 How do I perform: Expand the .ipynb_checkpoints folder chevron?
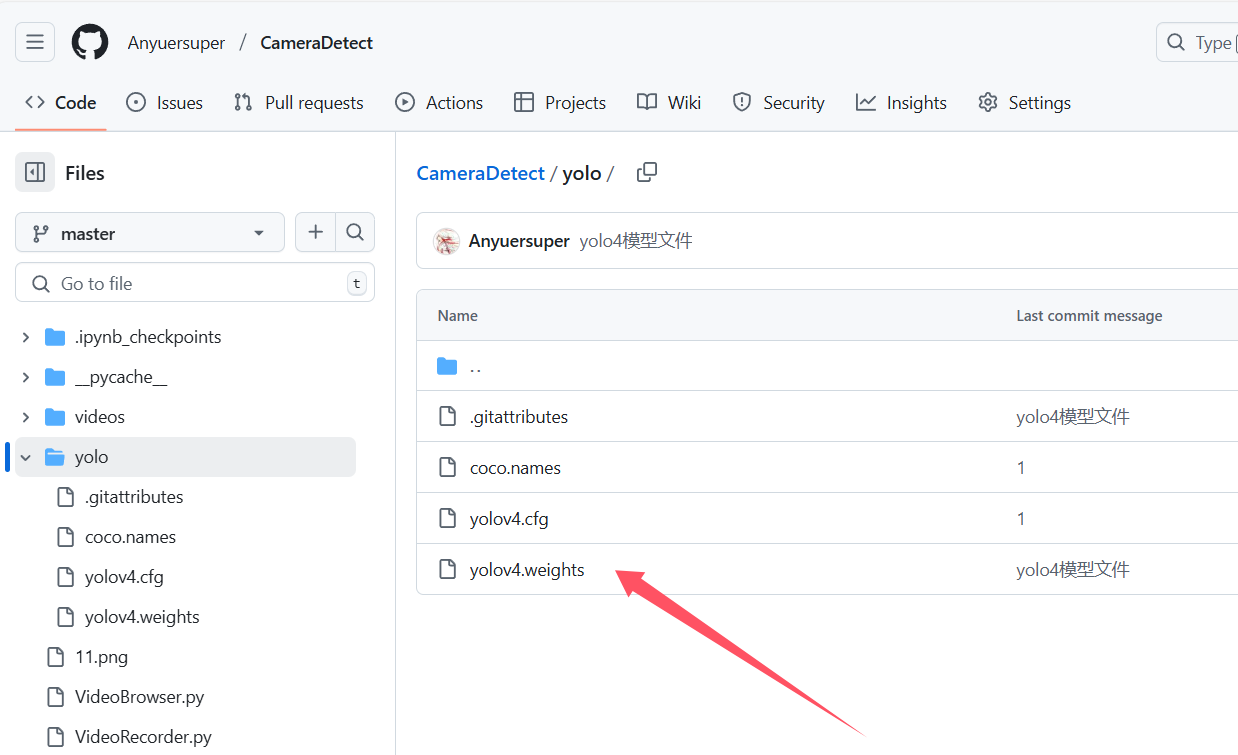pyautogui.click(x=26, y=337)
